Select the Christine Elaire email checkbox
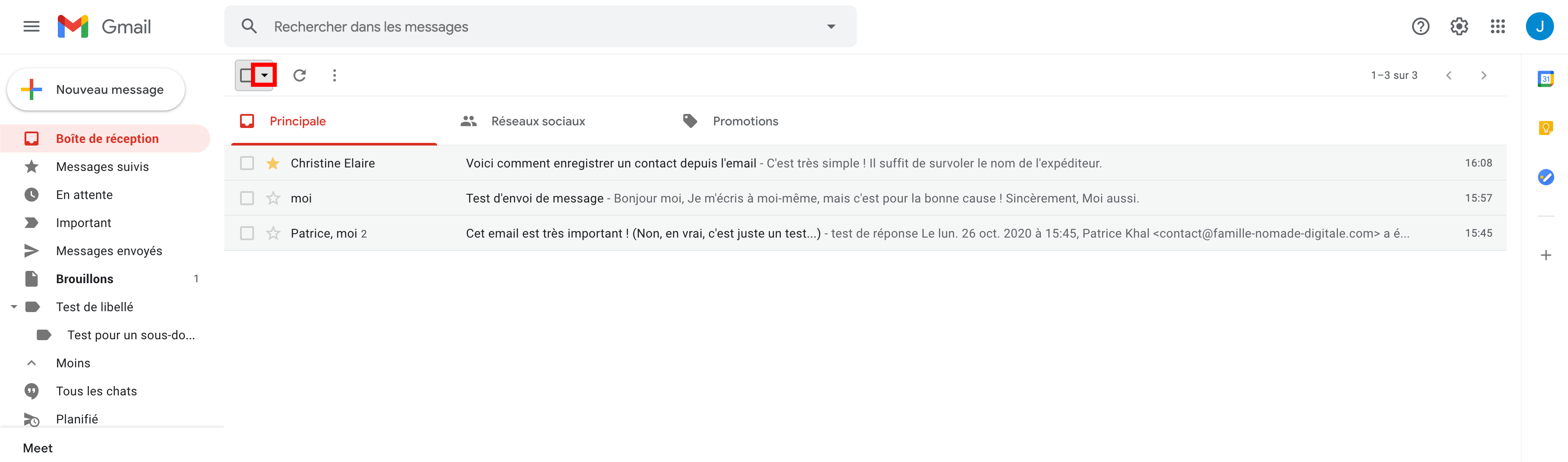 pos(247,163)
